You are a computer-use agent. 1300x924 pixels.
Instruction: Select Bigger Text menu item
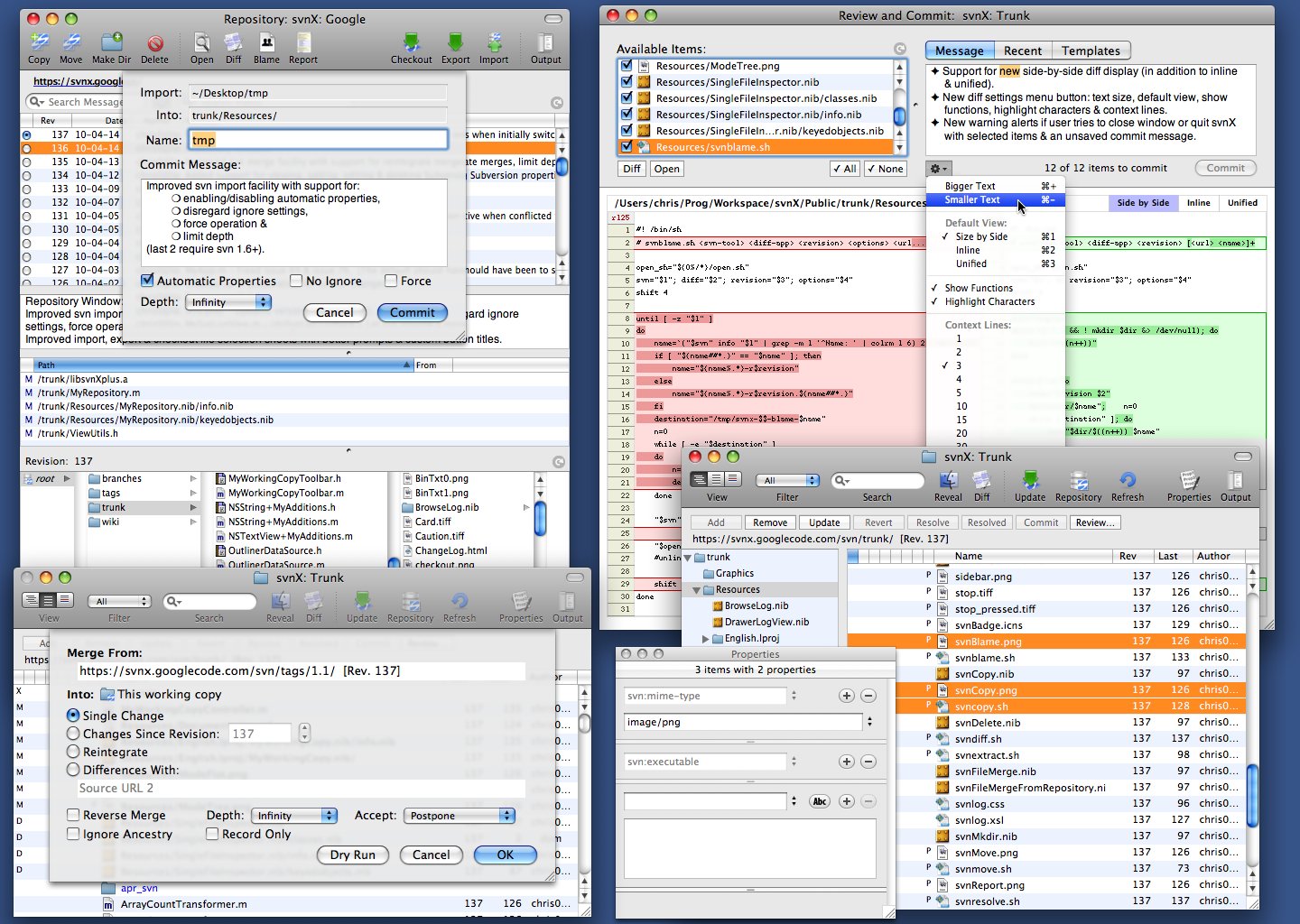point(996,186)
